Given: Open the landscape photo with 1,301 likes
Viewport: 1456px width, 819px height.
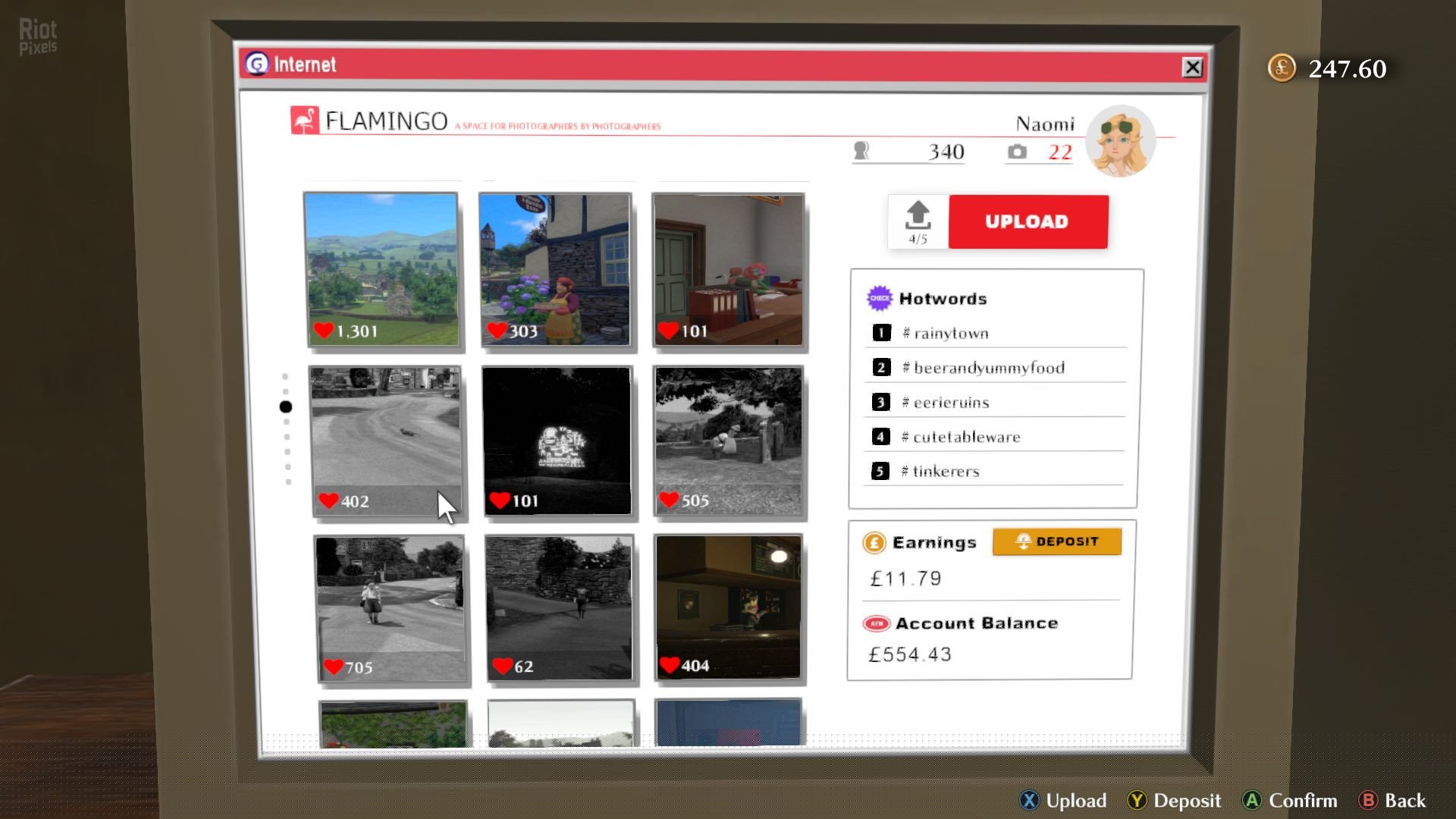Looking at the screenshot, I should pos(382,270).
